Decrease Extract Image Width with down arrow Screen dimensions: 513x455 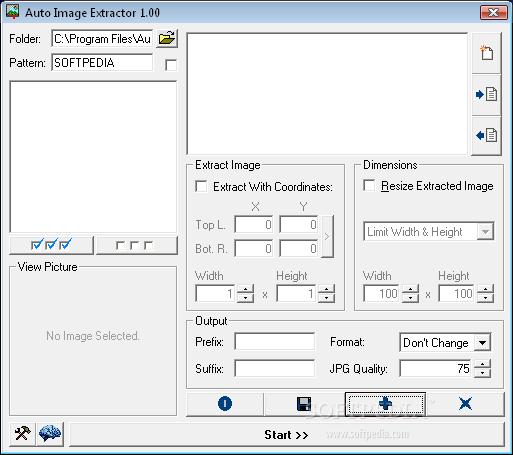pos(245,298)
